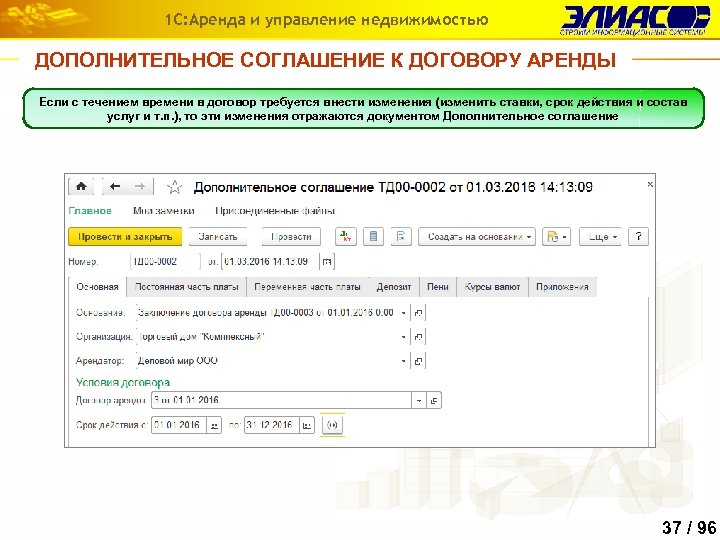The height and width of the screenshot is (540, 720).
Task: Switch to the Основная tab
Action: click(97, 287)
